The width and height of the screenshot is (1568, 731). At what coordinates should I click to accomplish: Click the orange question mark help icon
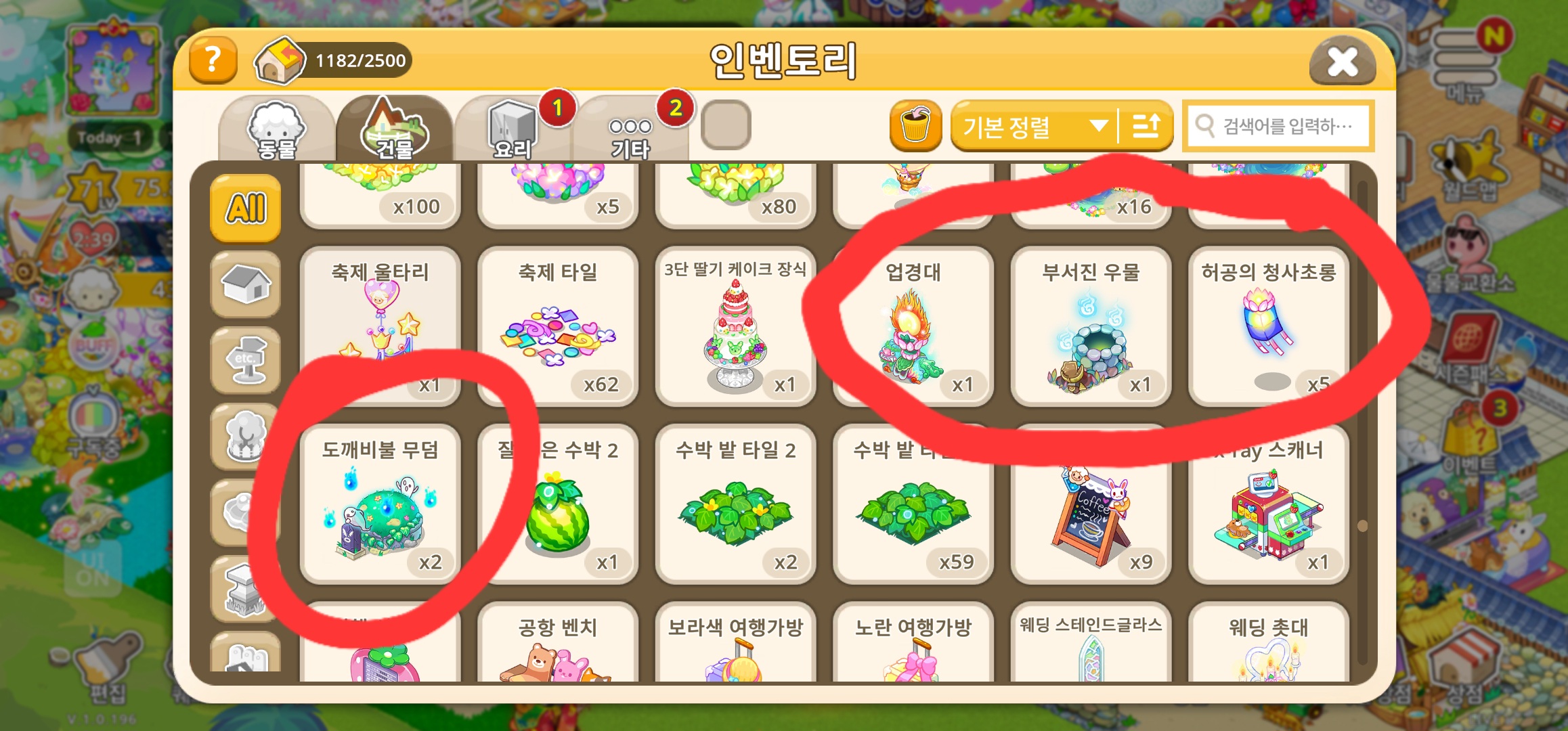pyautogui.click(x=213, y=60)
